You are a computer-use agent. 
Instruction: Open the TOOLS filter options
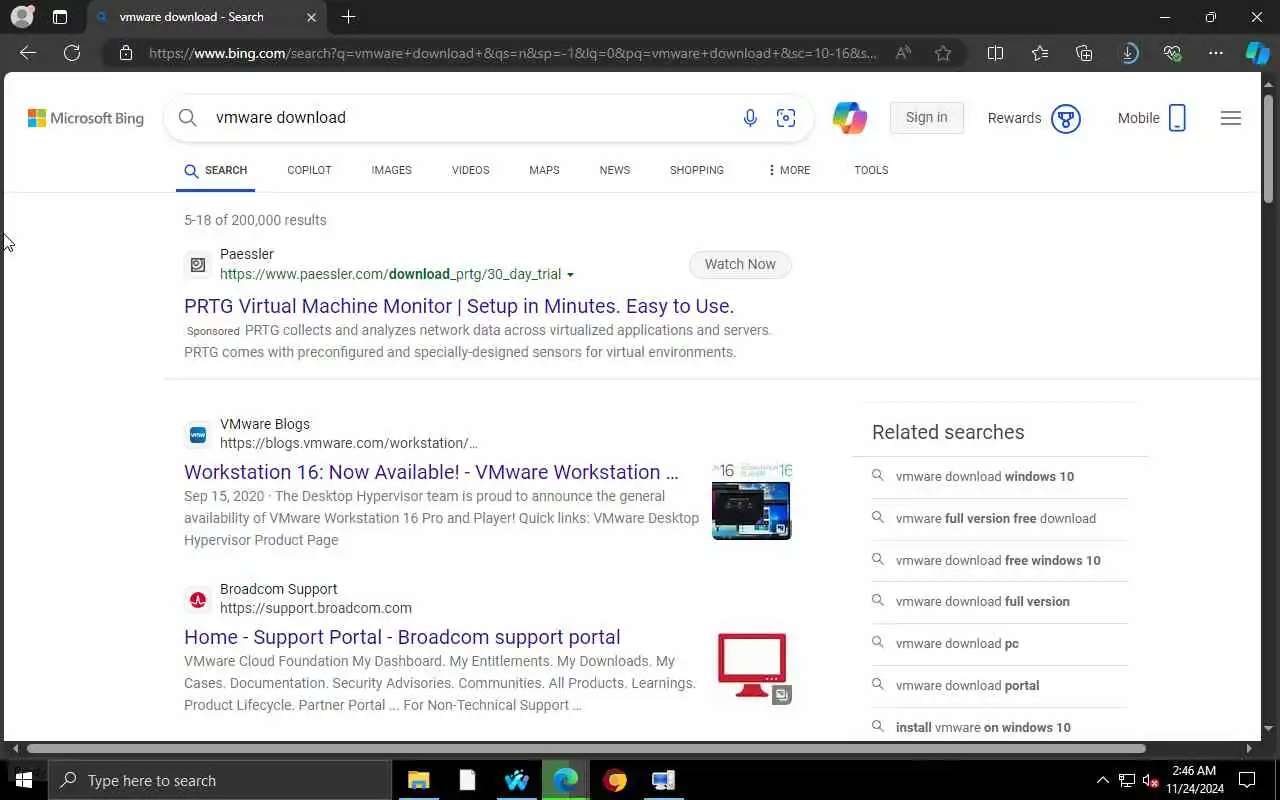point(871,170)
